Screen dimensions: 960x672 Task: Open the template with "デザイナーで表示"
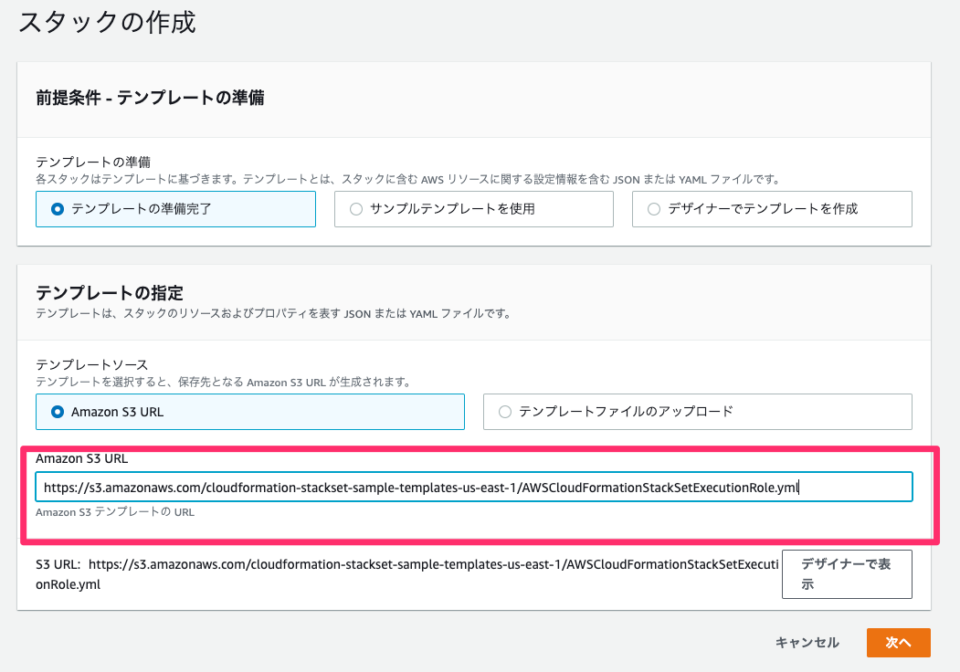coord(846,574)
